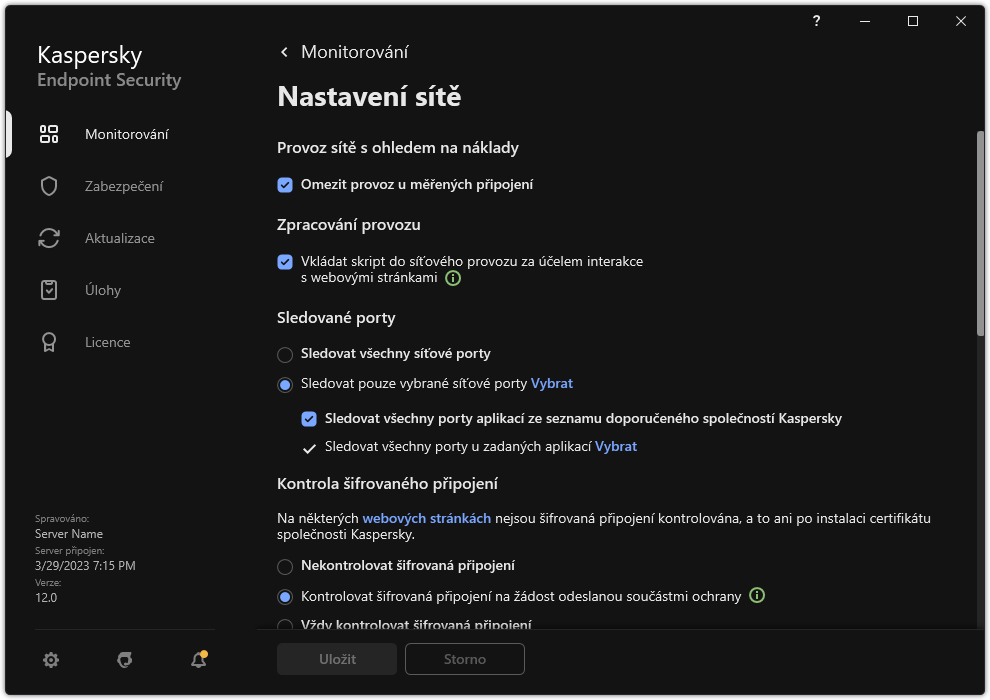Open application settings via the gear icon

point(50,660)
